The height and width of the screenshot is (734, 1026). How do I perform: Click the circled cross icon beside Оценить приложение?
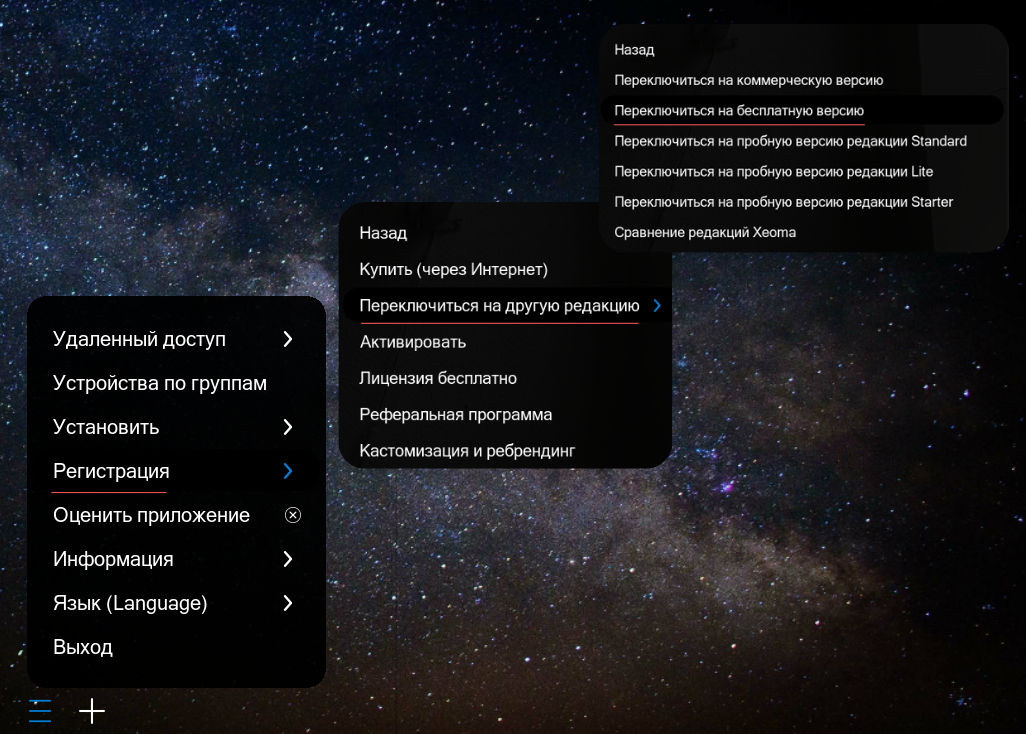point(292,515)
